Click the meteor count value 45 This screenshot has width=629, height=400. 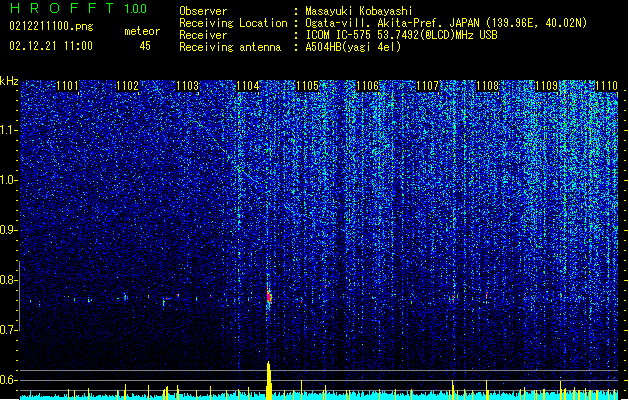(x=145, y=46)
